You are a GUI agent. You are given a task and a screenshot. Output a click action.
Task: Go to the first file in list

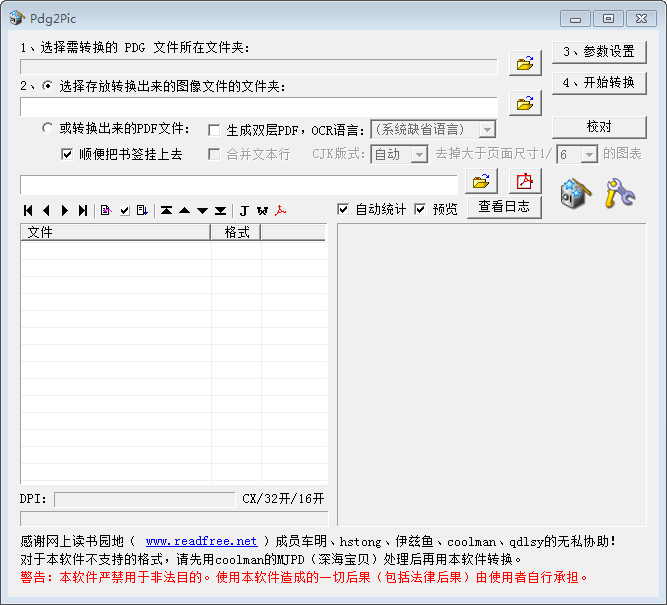tap(28, 211)
